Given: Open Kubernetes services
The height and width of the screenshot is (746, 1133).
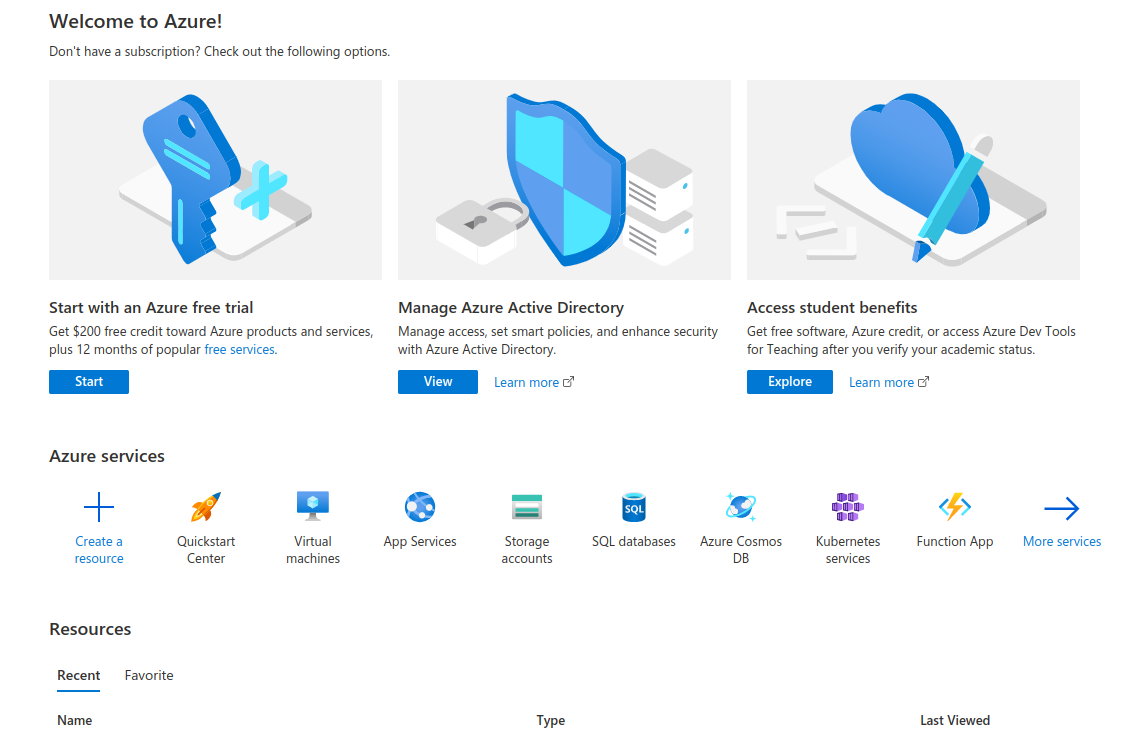Looking at the screenshot, I should point(847,507).
